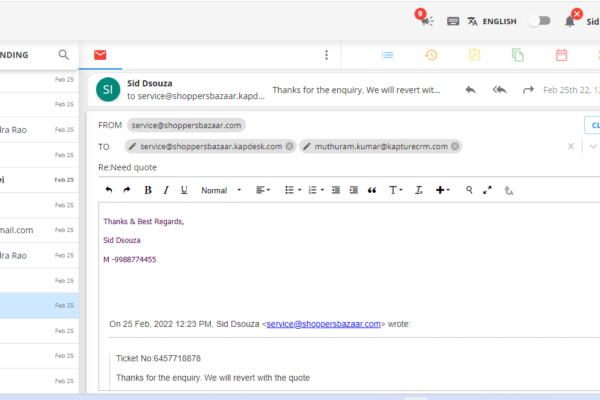Viewport: 600px width, 400px height.
Task: Open the blue list details tab
Action: coord(387,55)
